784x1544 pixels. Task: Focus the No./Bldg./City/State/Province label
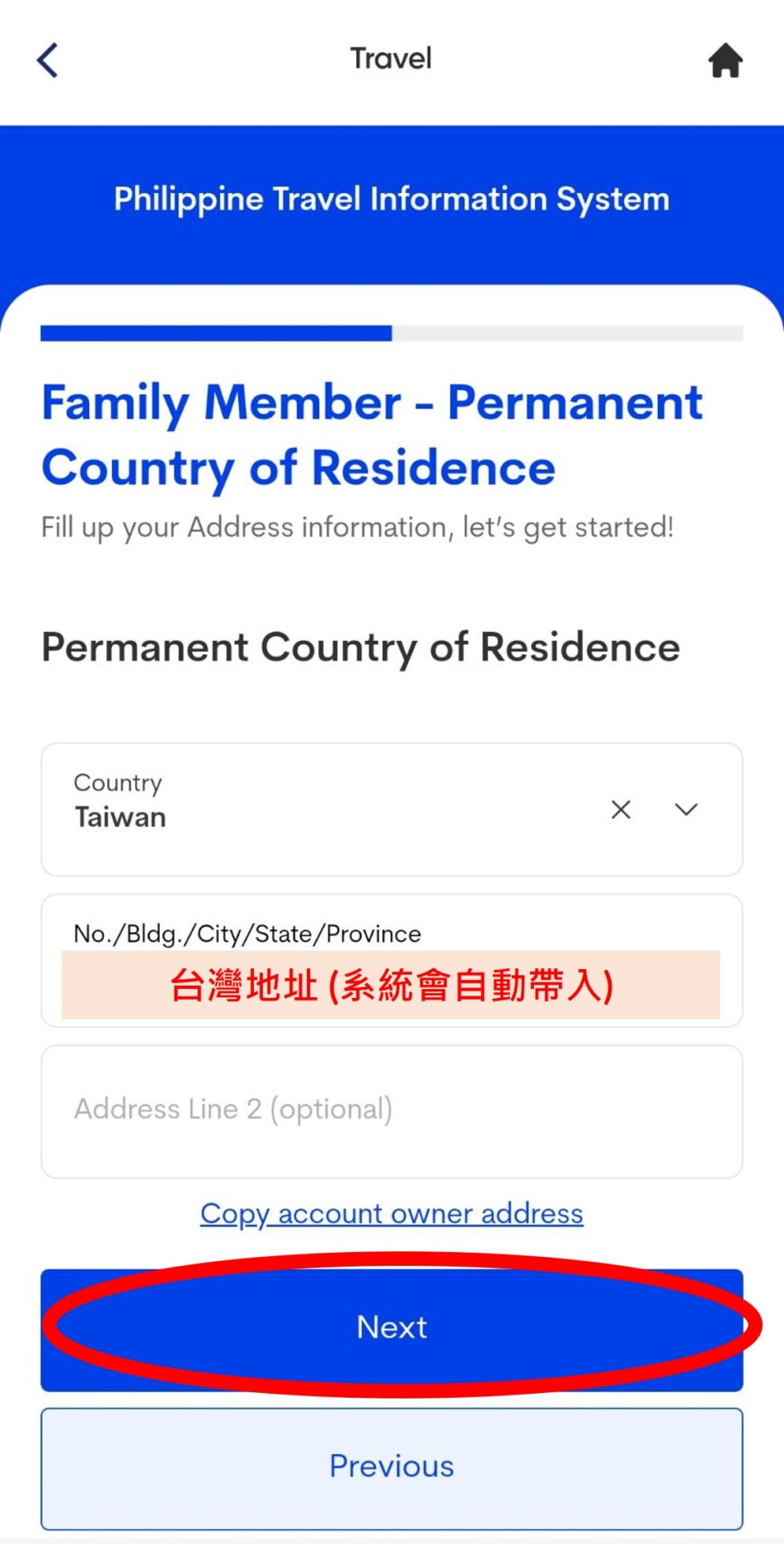[x=247, y=934]
